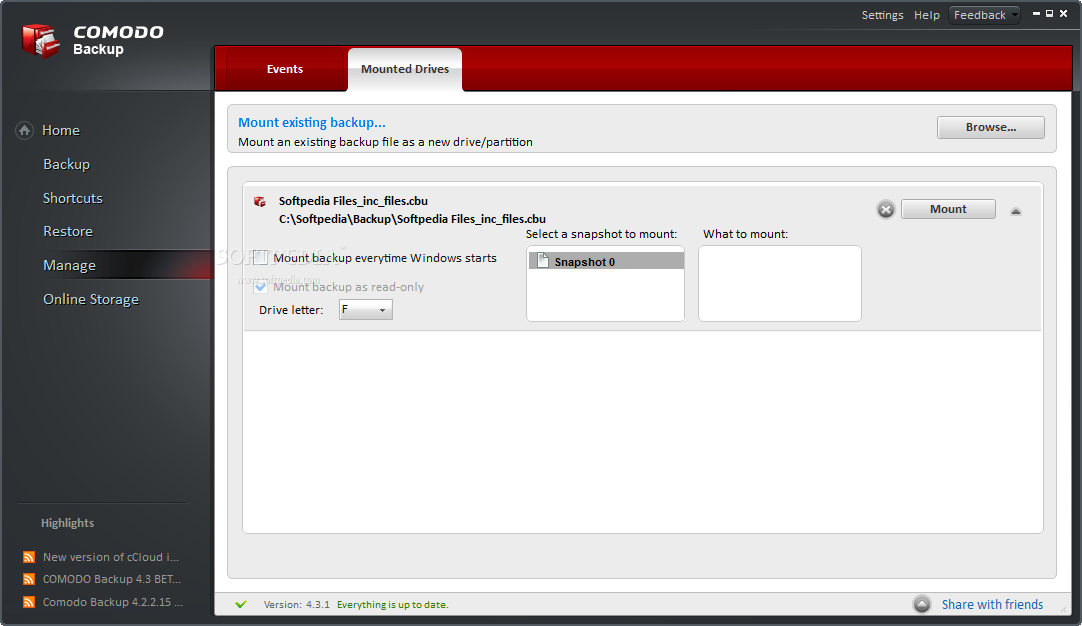Click the Softpedia Files_inc_files.cbu title

353,201
